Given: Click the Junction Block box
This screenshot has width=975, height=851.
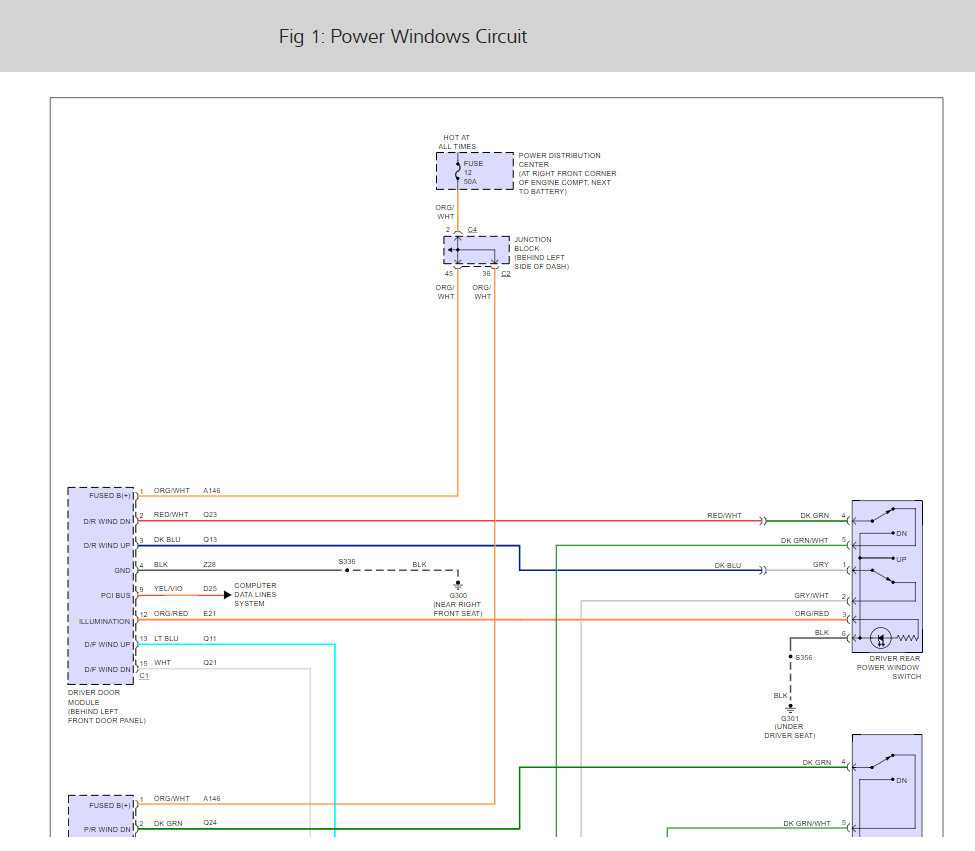Looking at the screenshot, I should [476, 251].
